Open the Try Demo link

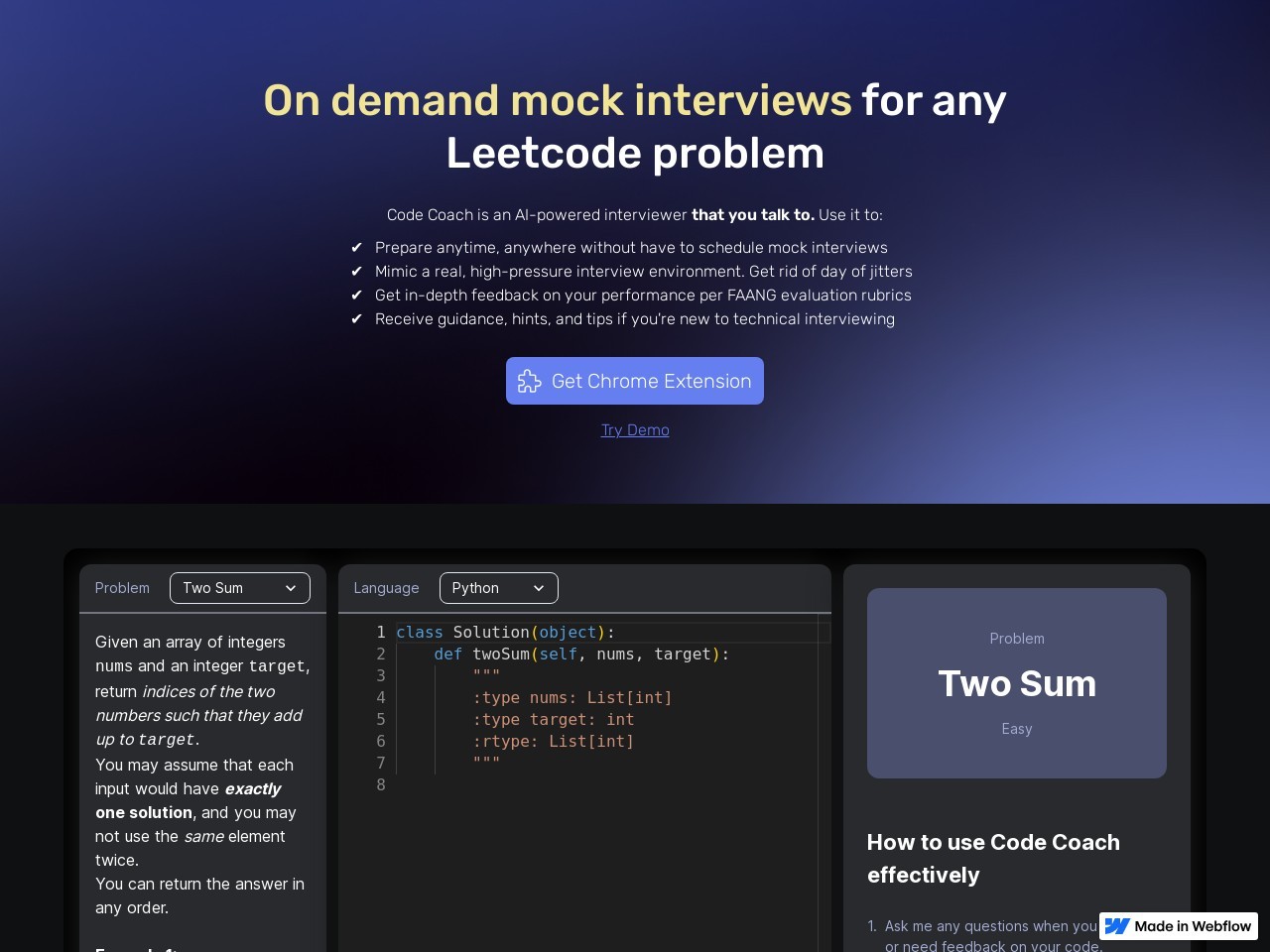click(635, 429)
